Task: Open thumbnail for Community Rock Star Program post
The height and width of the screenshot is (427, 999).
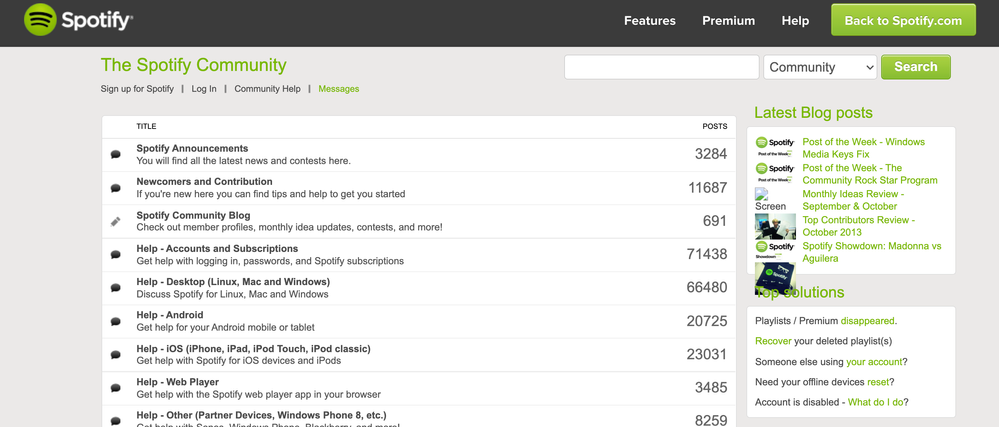Action: click(x=775, y=173)
